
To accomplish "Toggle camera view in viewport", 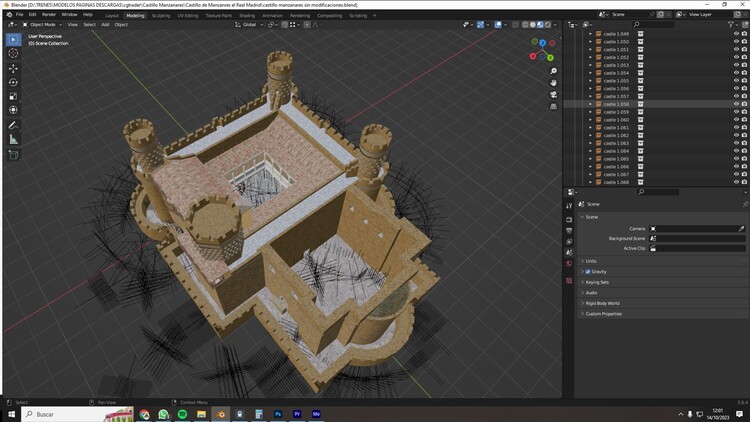I will pos(553,94).
